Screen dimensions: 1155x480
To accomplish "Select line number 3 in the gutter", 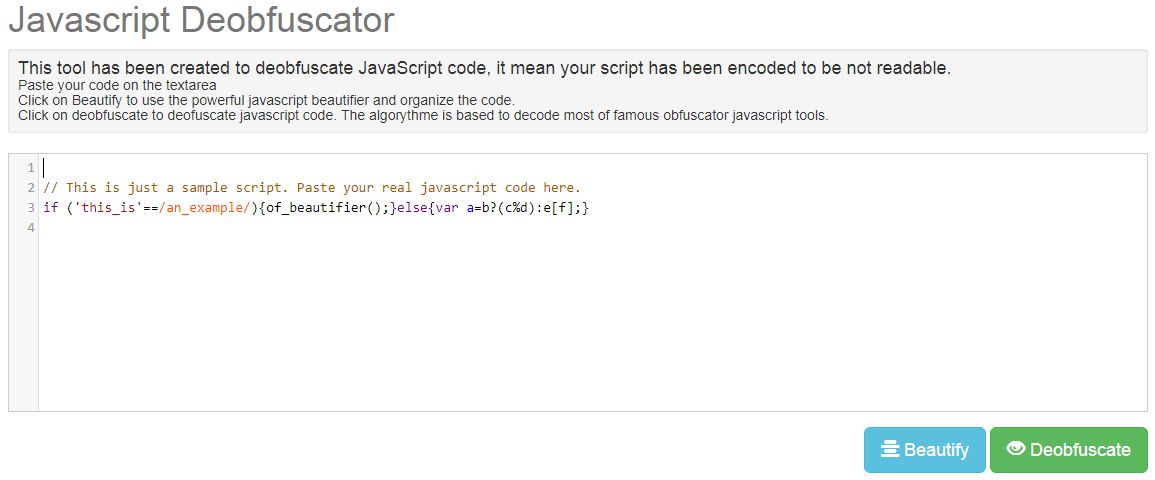I will coord(31,208).
